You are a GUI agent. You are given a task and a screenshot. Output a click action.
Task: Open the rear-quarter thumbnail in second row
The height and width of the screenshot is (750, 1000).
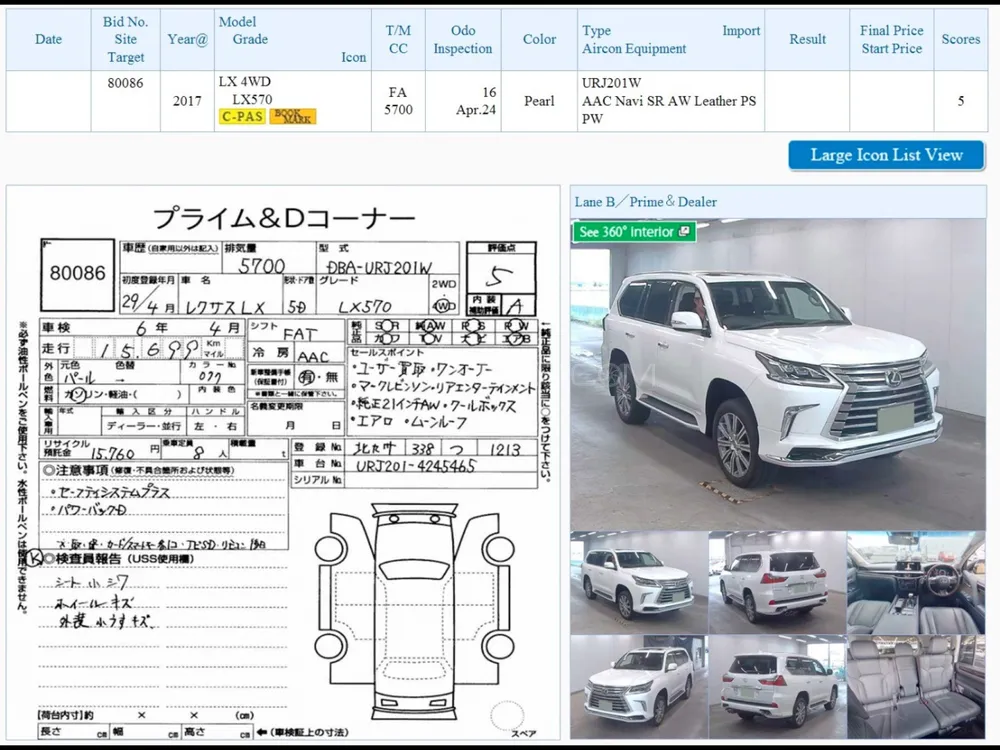click(x=777, y=688)
